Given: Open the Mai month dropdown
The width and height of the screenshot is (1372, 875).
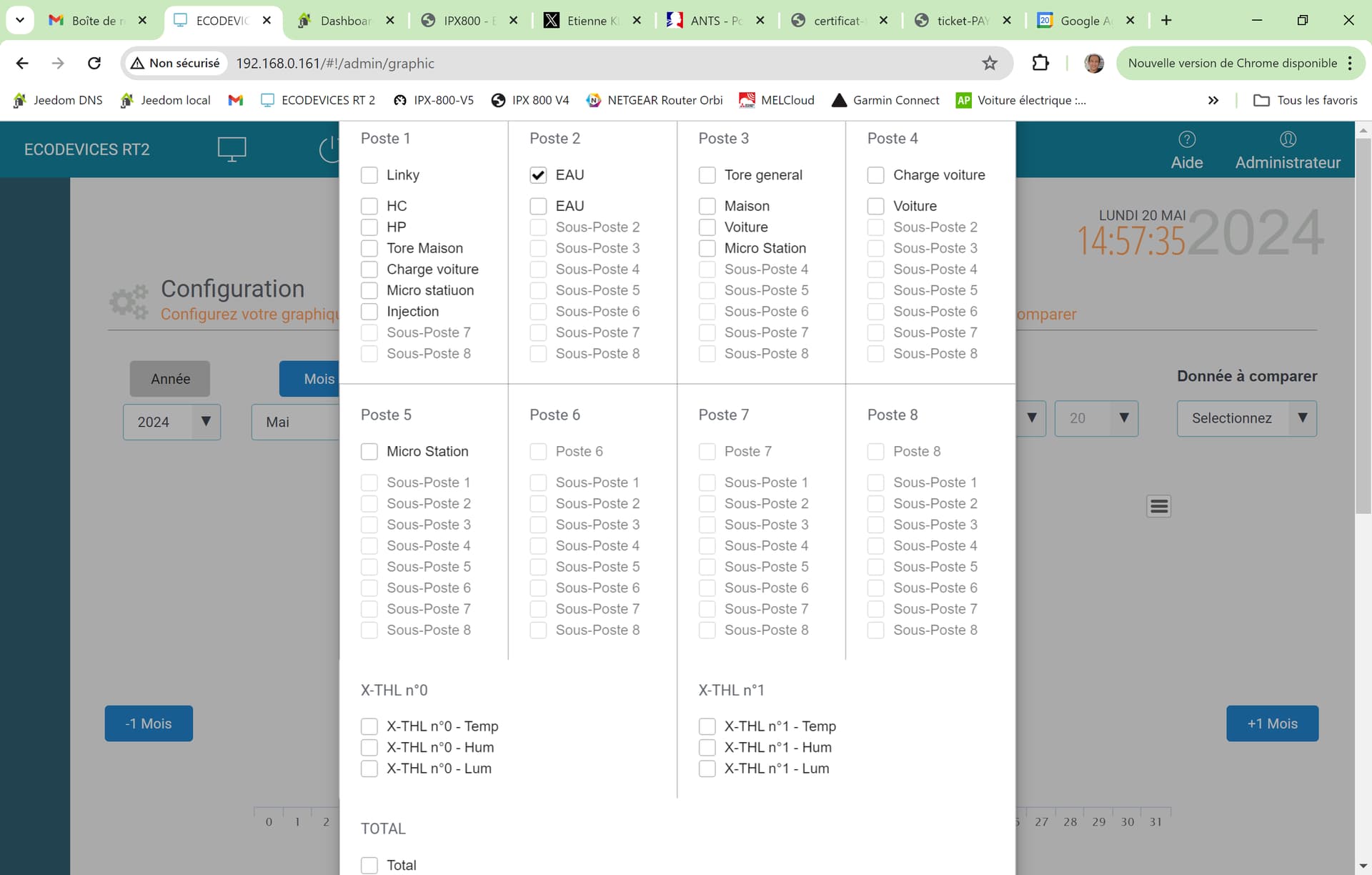Looking at the screenshot, I should pyautogui.click(x=295, y=422).
